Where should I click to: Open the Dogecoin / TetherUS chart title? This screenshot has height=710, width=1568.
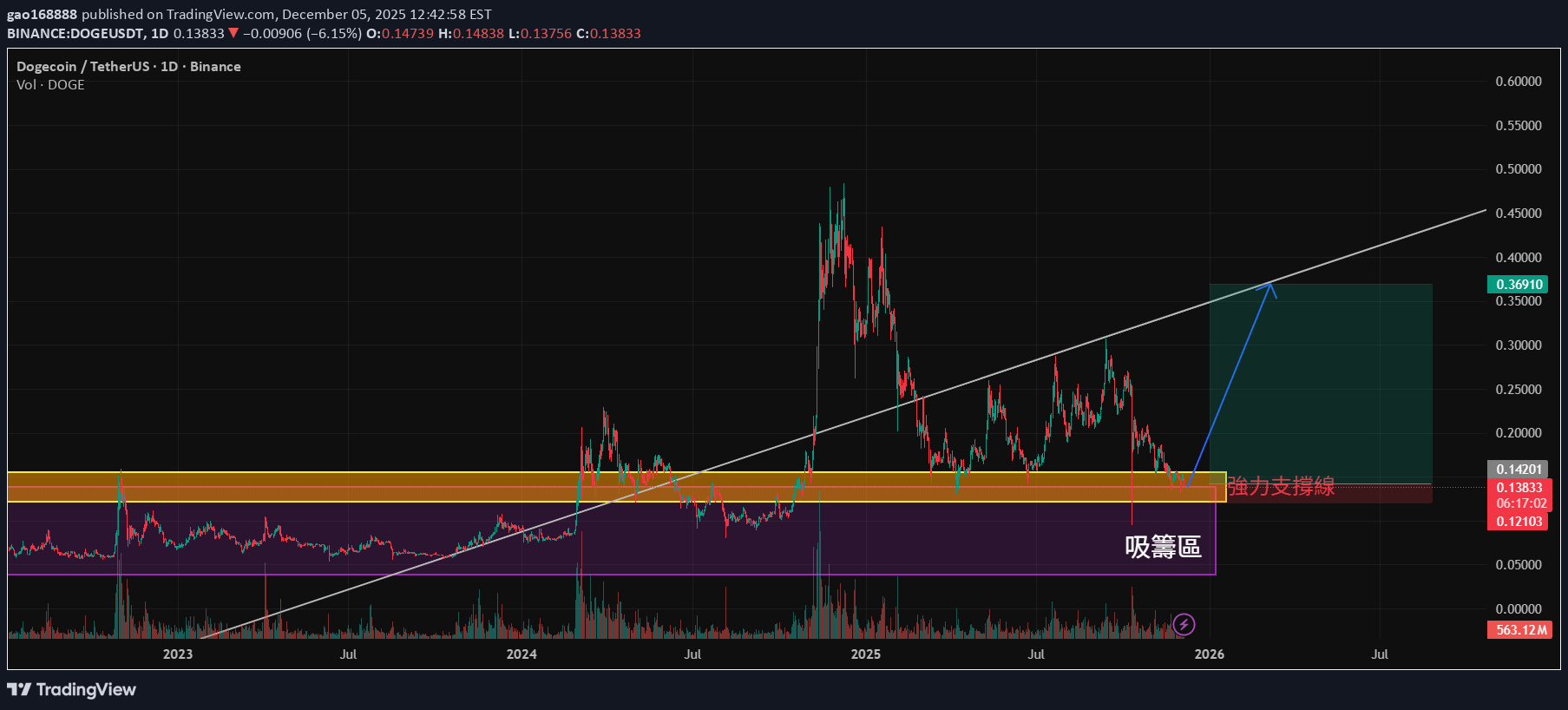pos(128,67)
